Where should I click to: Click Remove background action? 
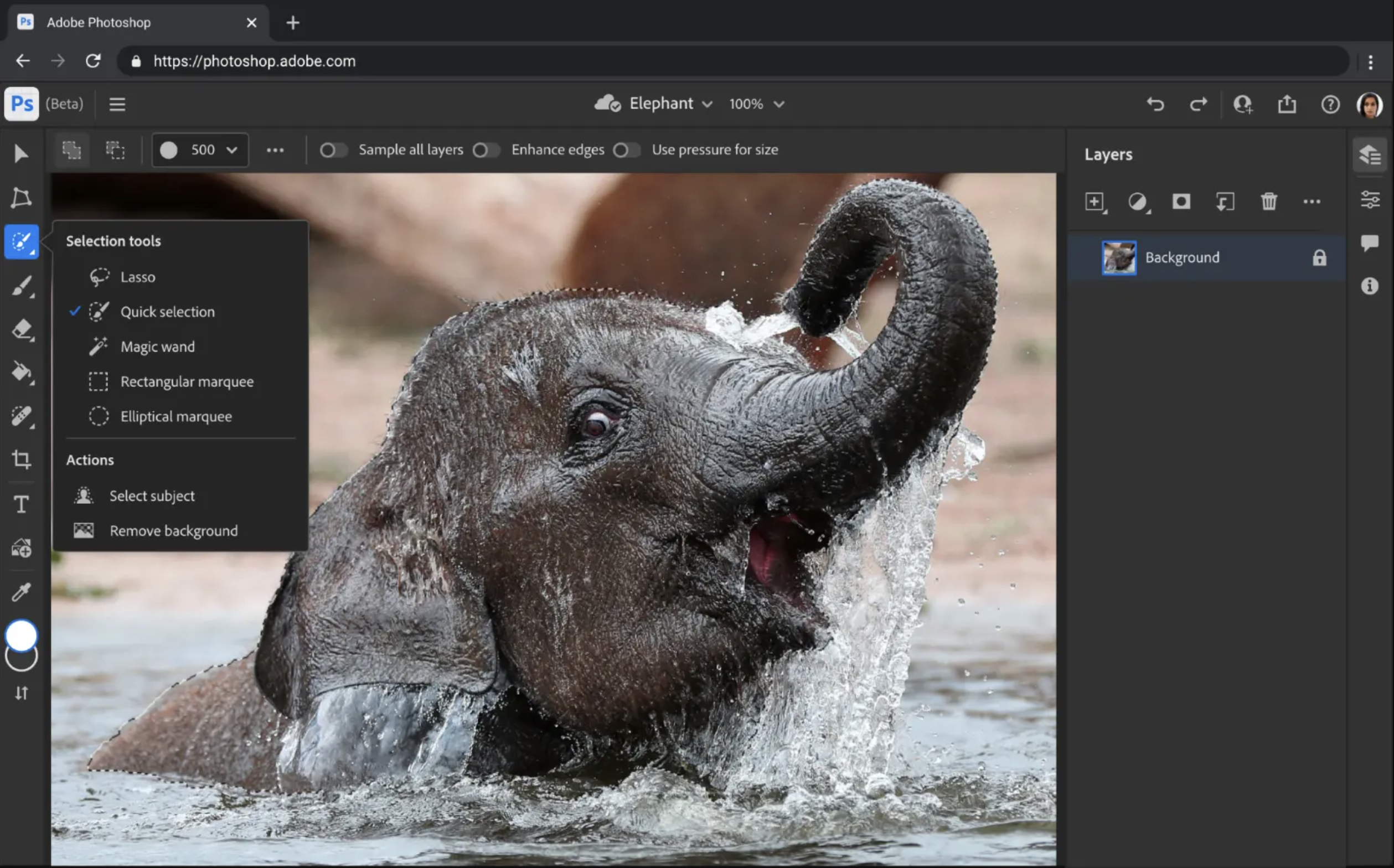[173, 530]
